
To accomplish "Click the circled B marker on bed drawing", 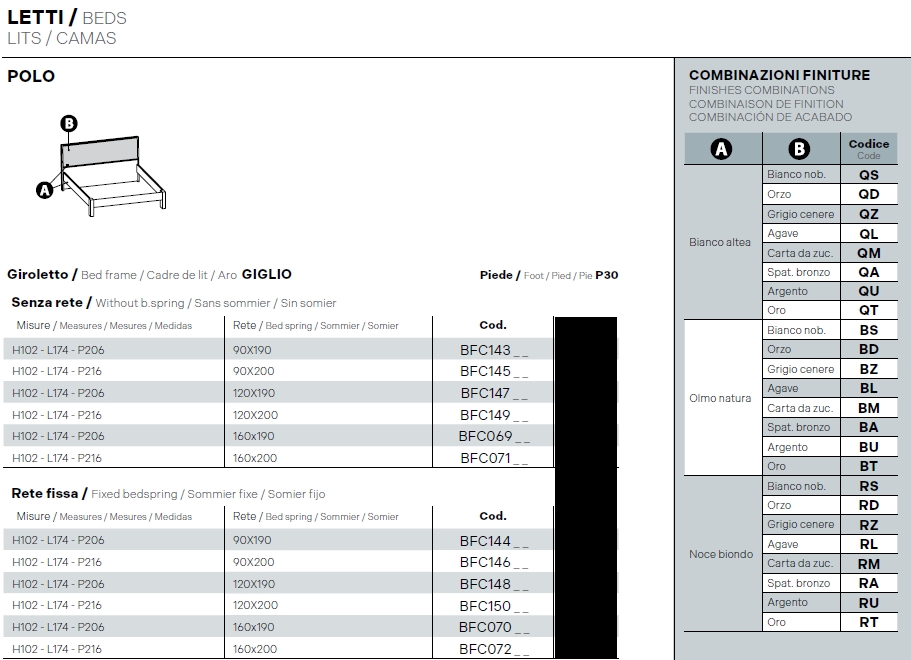I will (69, 123).
